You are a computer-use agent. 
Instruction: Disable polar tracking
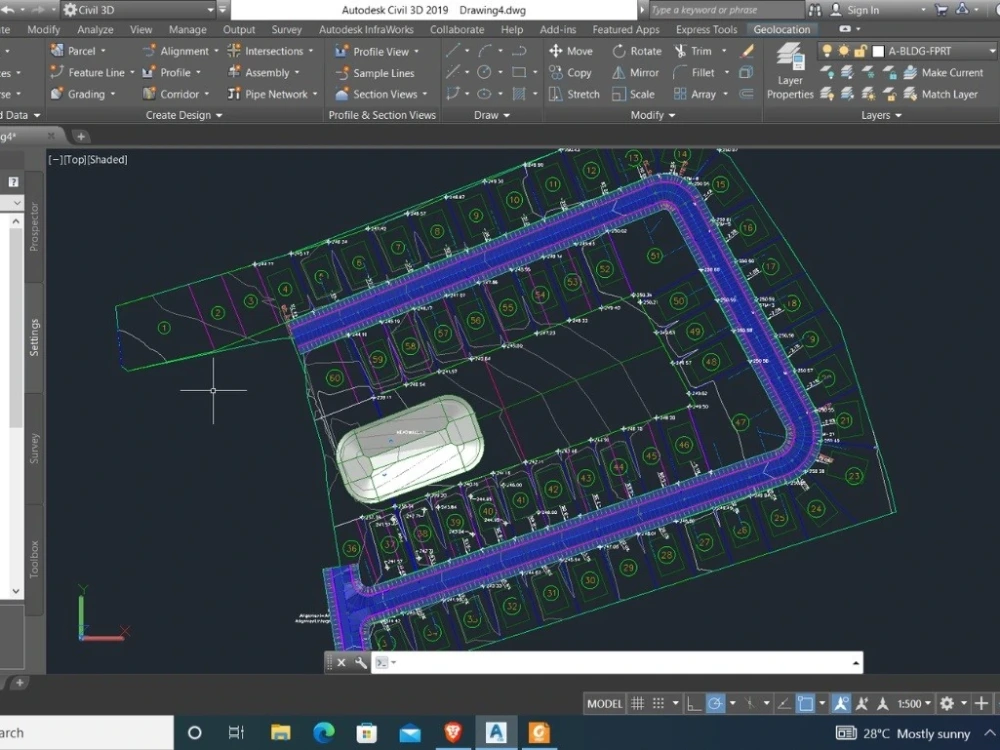pos(717,703)
